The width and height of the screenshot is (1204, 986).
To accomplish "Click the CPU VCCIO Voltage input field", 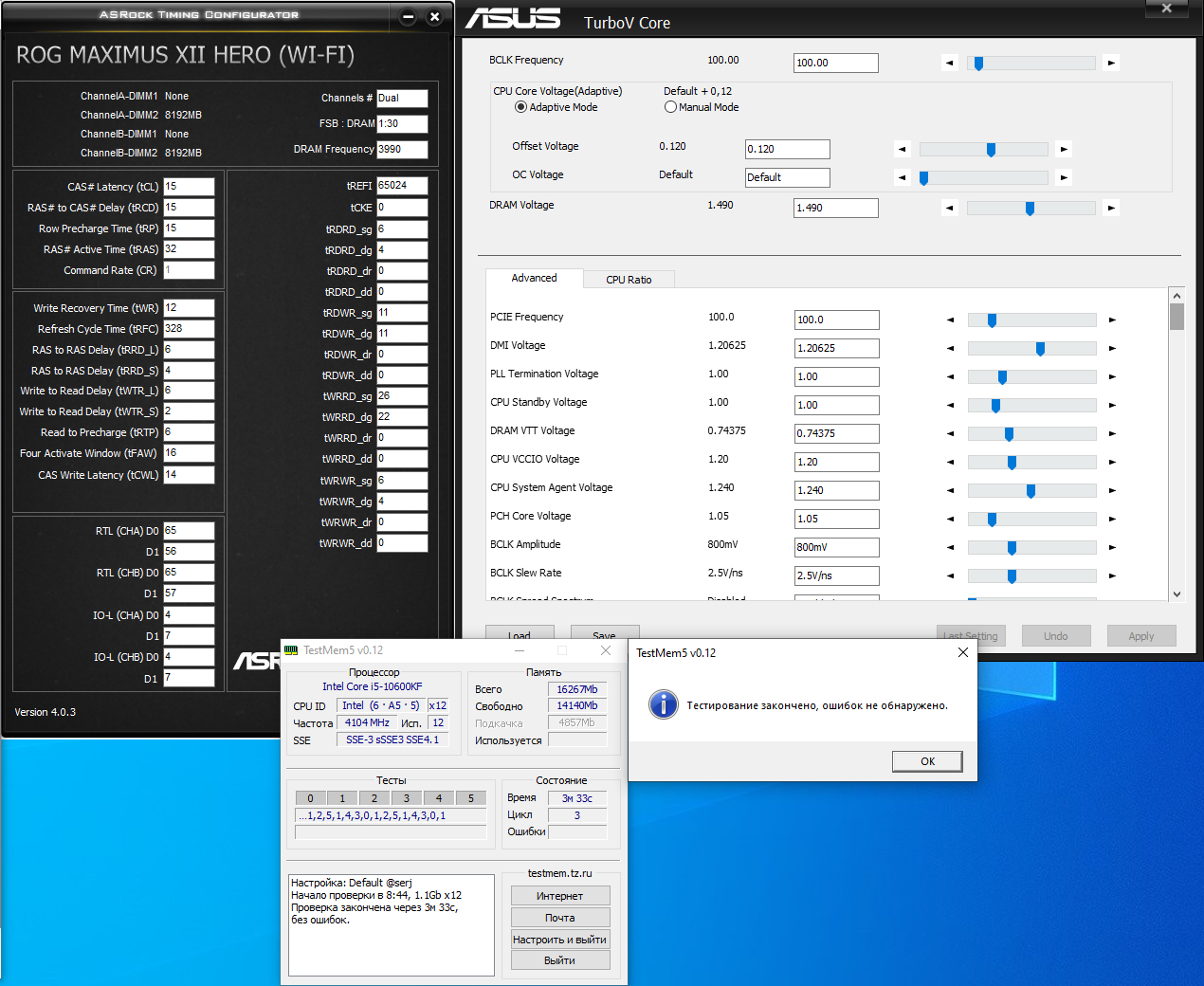I will (x=837, y=462).
